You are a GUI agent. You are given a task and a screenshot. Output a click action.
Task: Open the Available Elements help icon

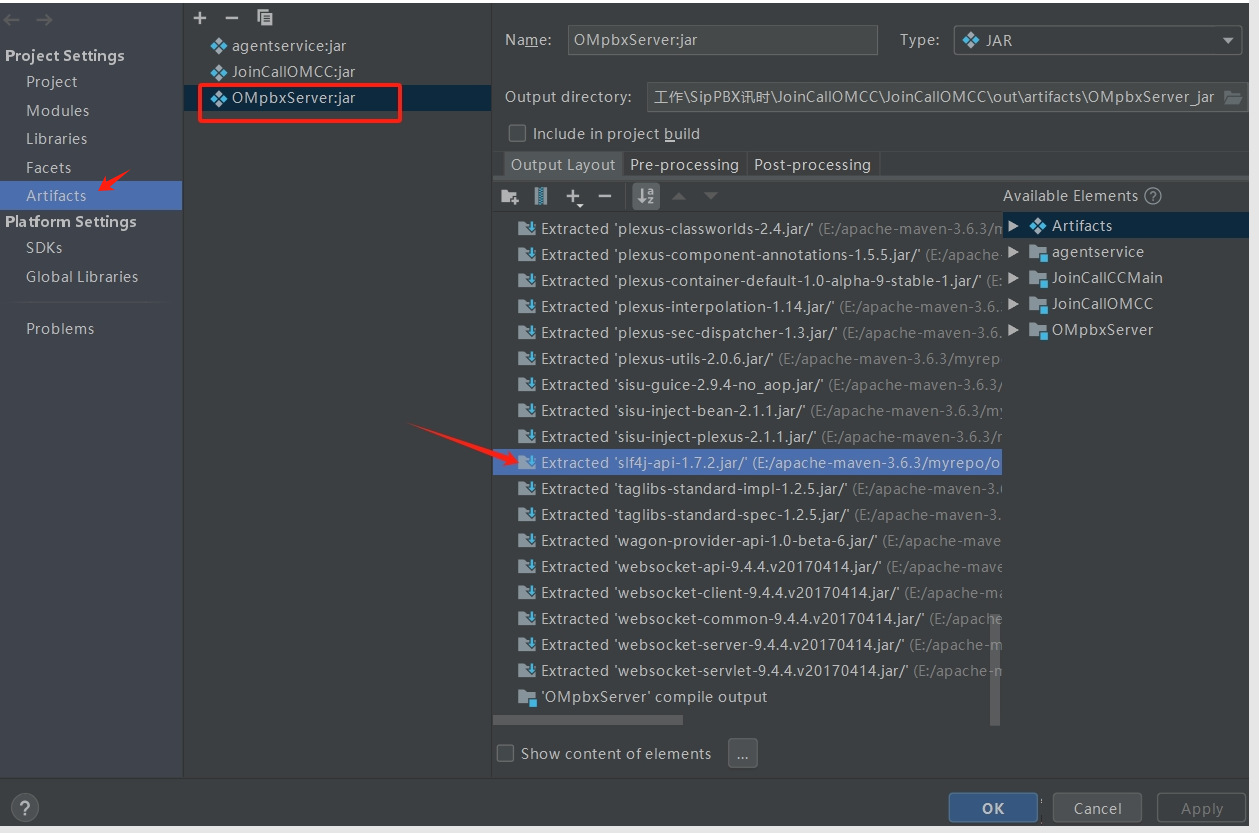(x=1152, y=196)
